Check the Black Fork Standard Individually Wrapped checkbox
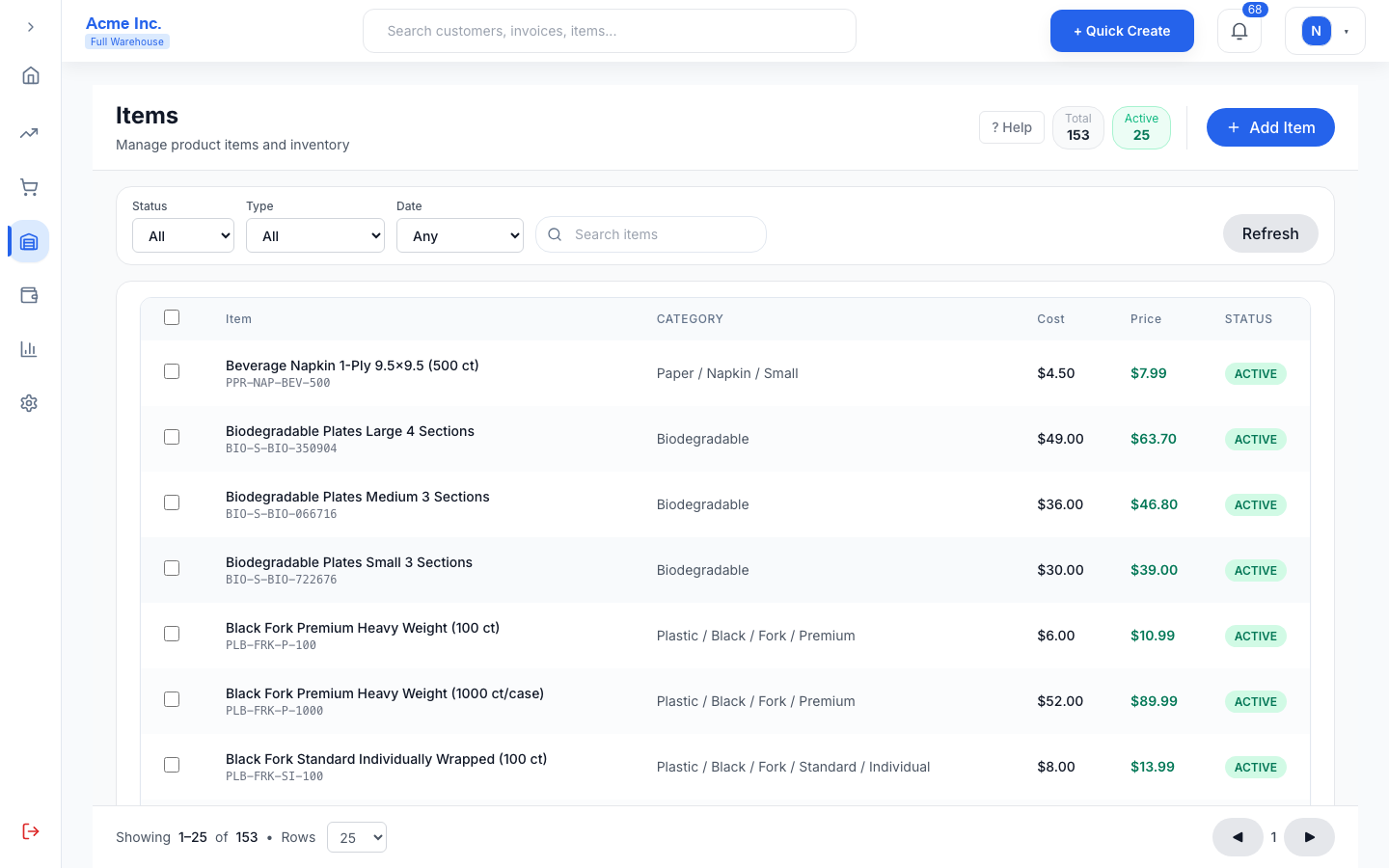This screenshot has width=1389, height=868. [x=172, y=765]
